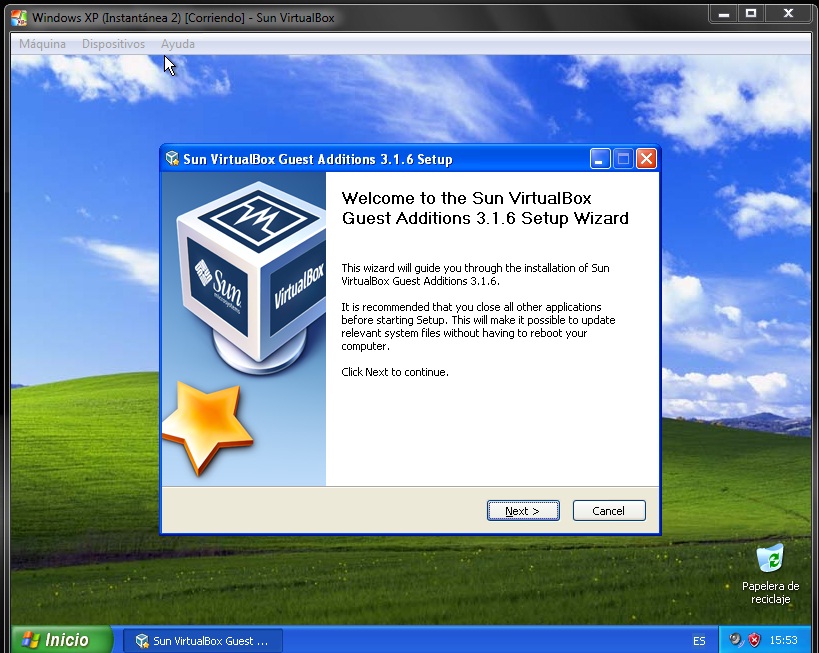
Task: Click the VirtualBox cube logo image
Action: [251, 277]
